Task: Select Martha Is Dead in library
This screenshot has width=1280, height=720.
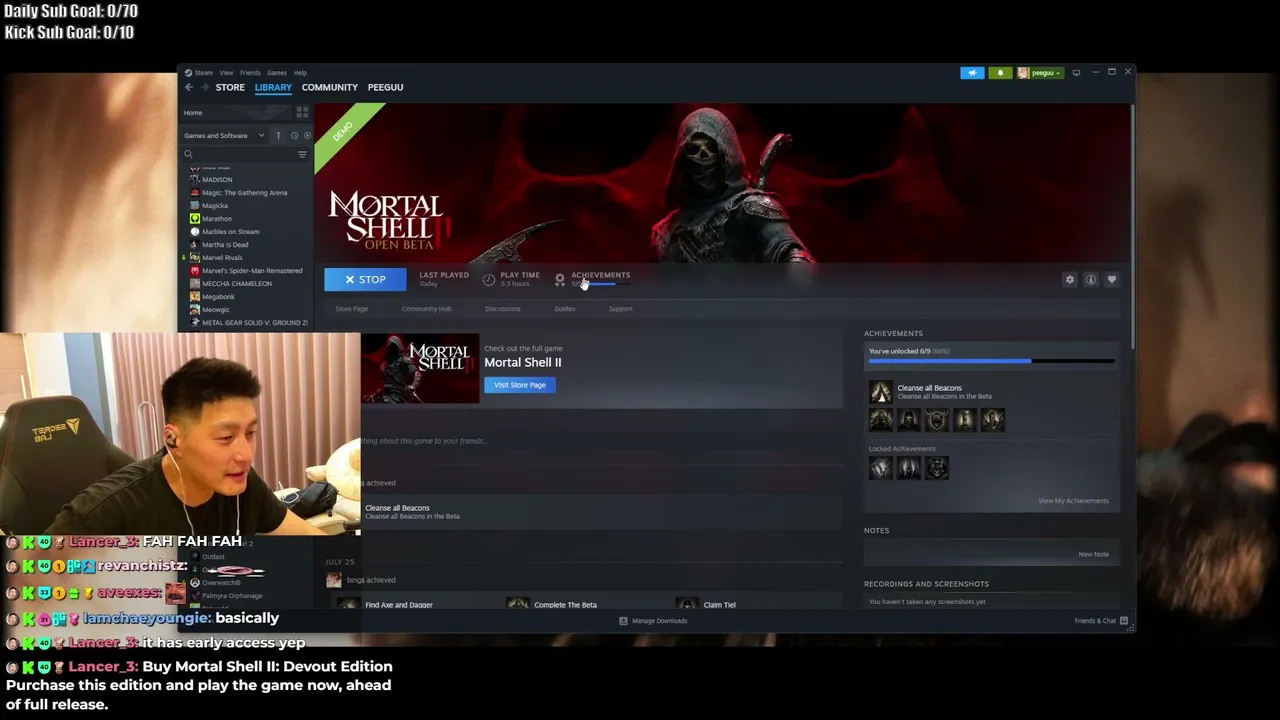Action: tap(225, 245)
